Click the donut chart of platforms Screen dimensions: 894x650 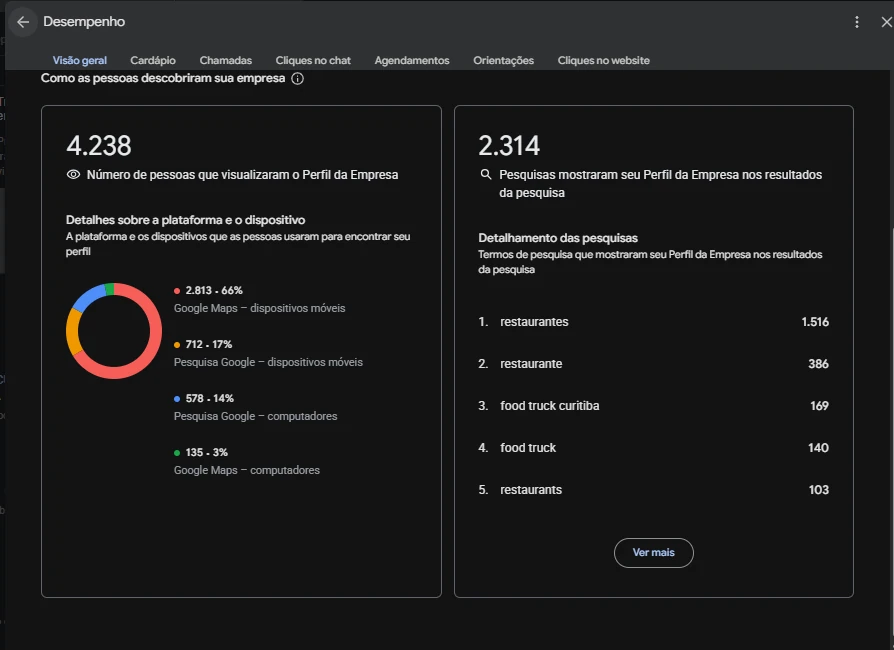click(114, 331)
